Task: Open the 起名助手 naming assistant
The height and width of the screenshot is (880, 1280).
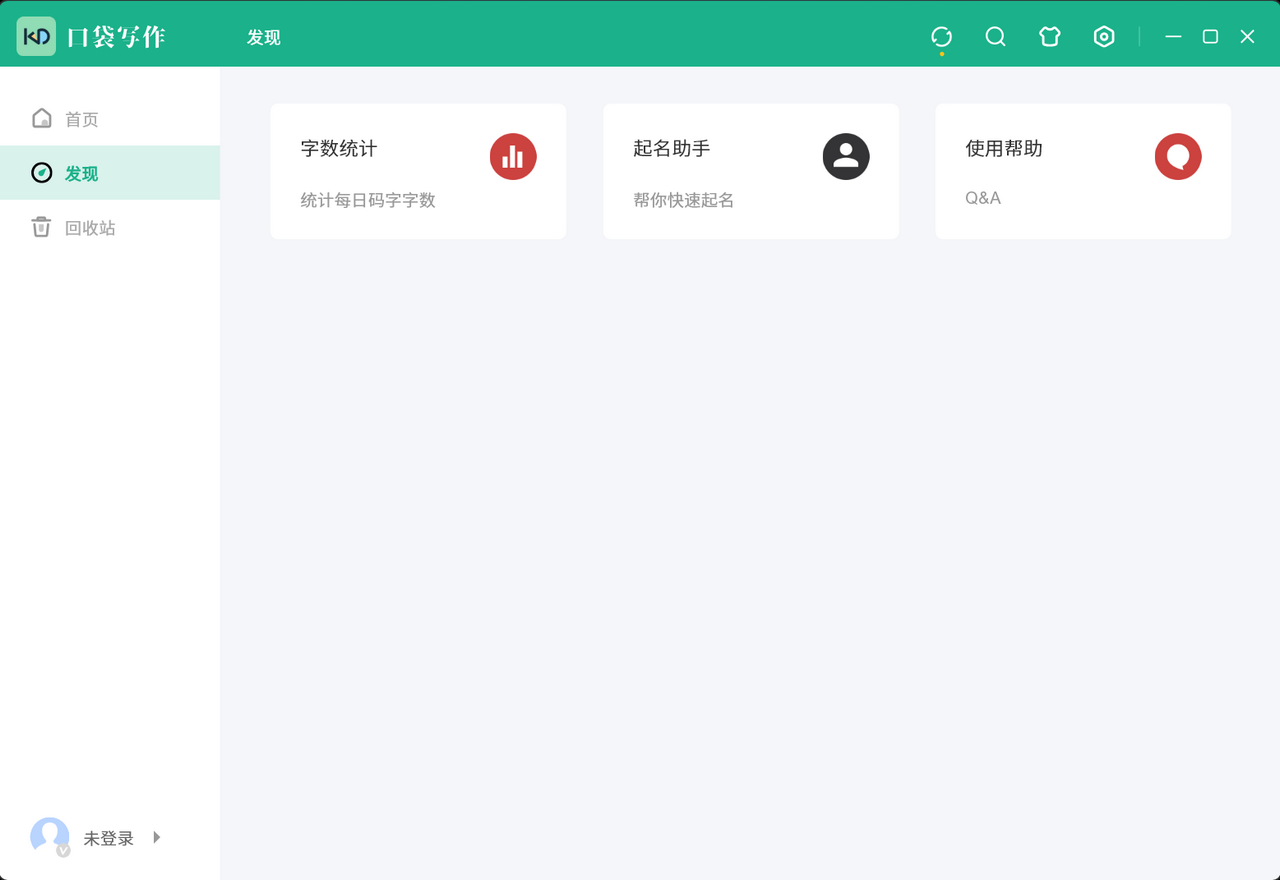Action: pos(751,171)
